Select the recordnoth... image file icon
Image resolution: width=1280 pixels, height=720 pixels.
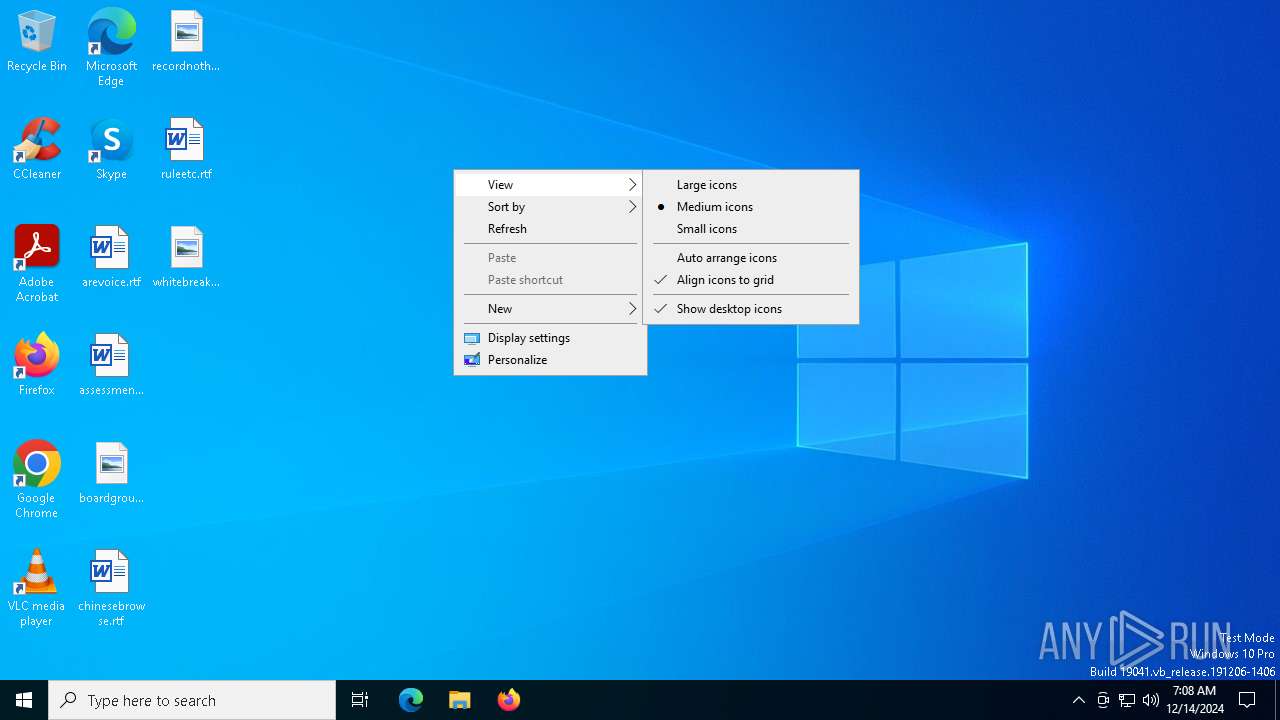pyautogui.click(x=186, y=42)
